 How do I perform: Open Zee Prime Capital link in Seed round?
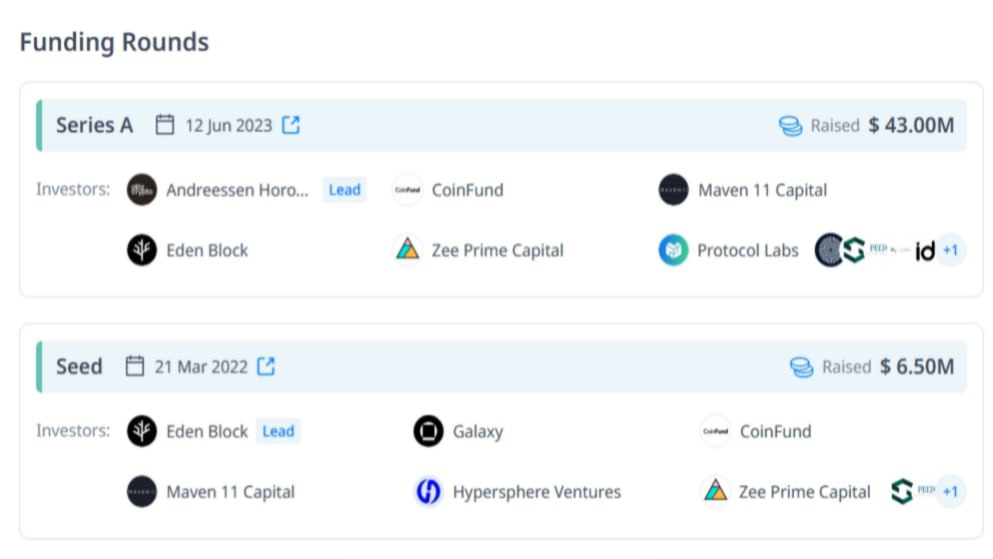pos(804,493)
